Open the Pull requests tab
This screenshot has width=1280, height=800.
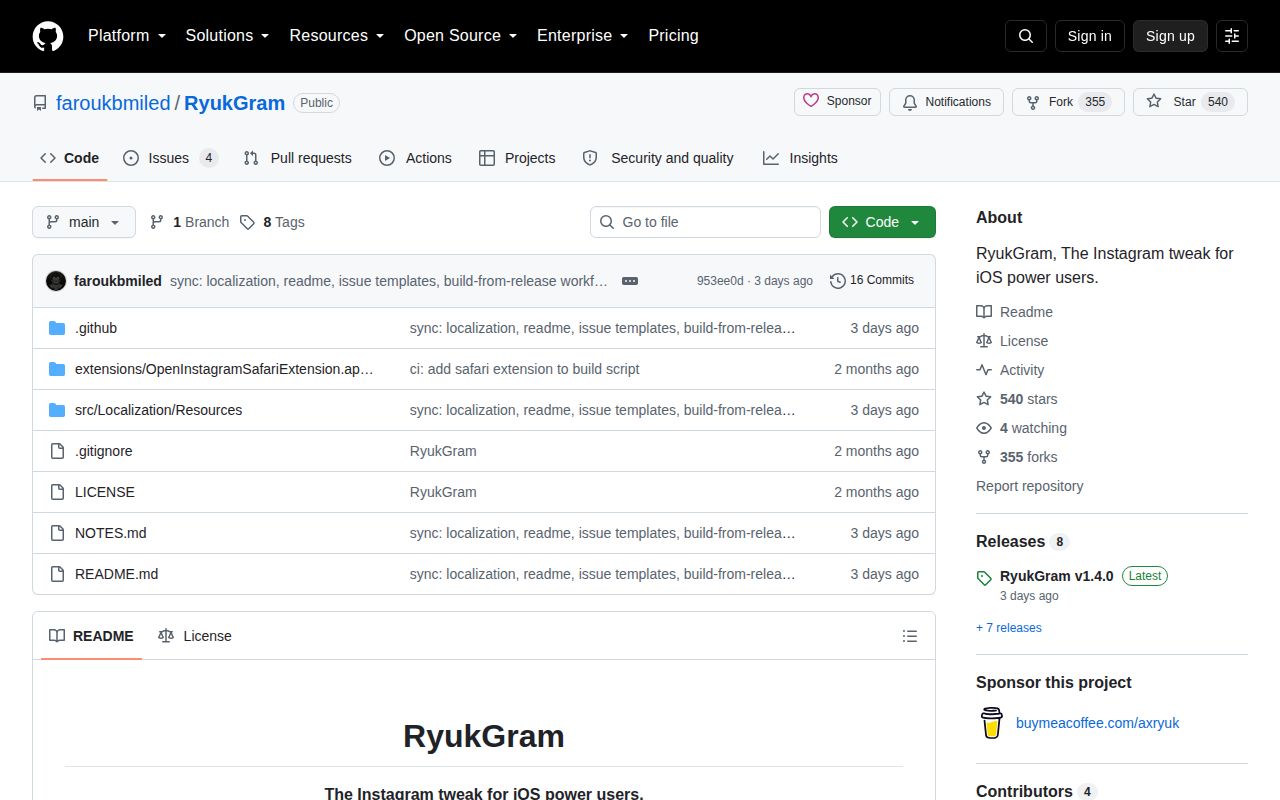tap(298, 158)
